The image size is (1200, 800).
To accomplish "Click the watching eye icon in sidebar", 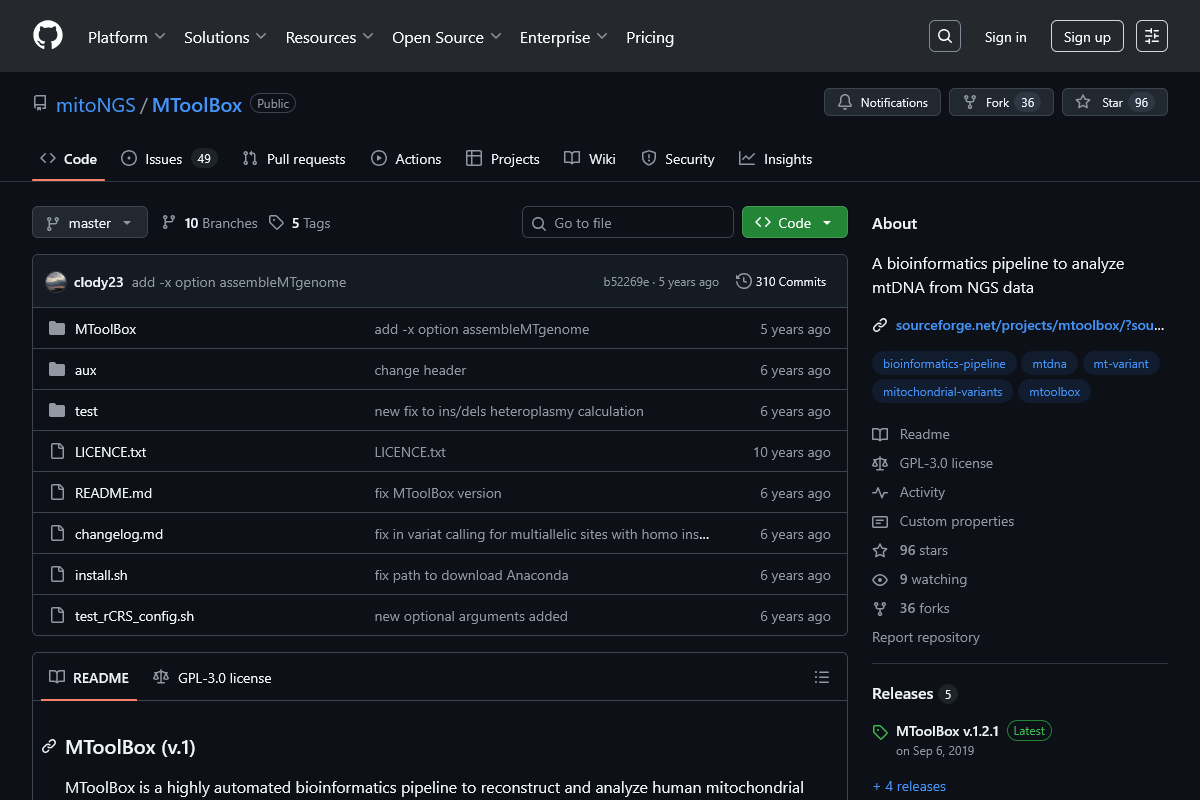I will (x=880, y=579).
